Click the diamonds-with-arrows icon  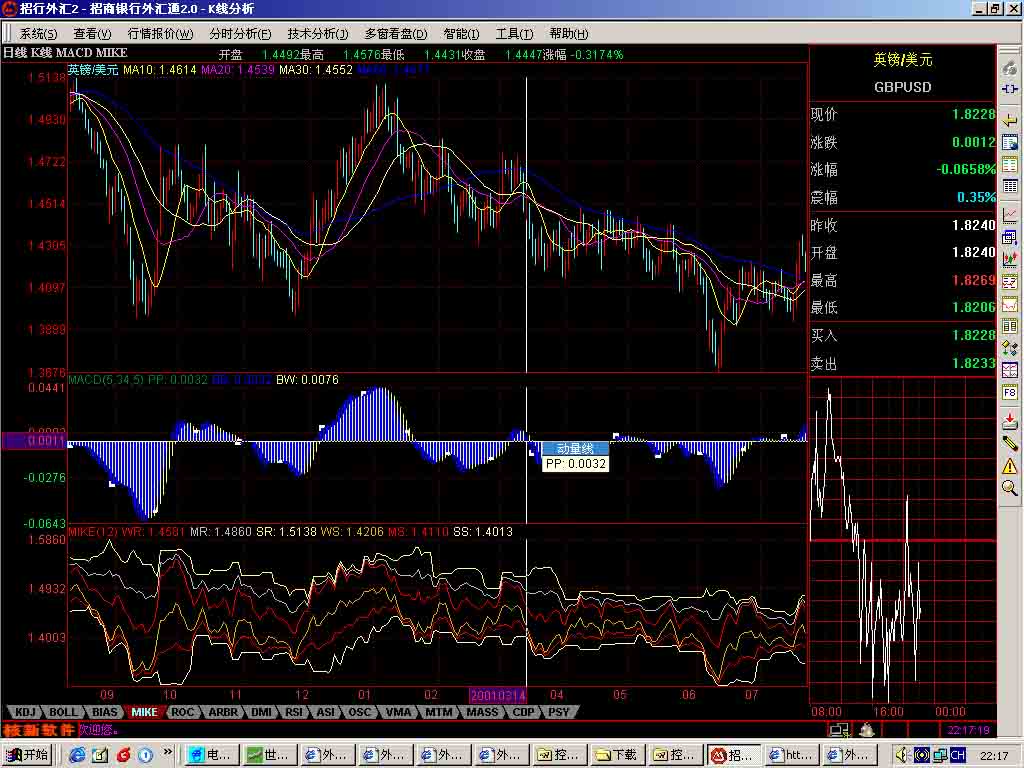click(1010, 348)
